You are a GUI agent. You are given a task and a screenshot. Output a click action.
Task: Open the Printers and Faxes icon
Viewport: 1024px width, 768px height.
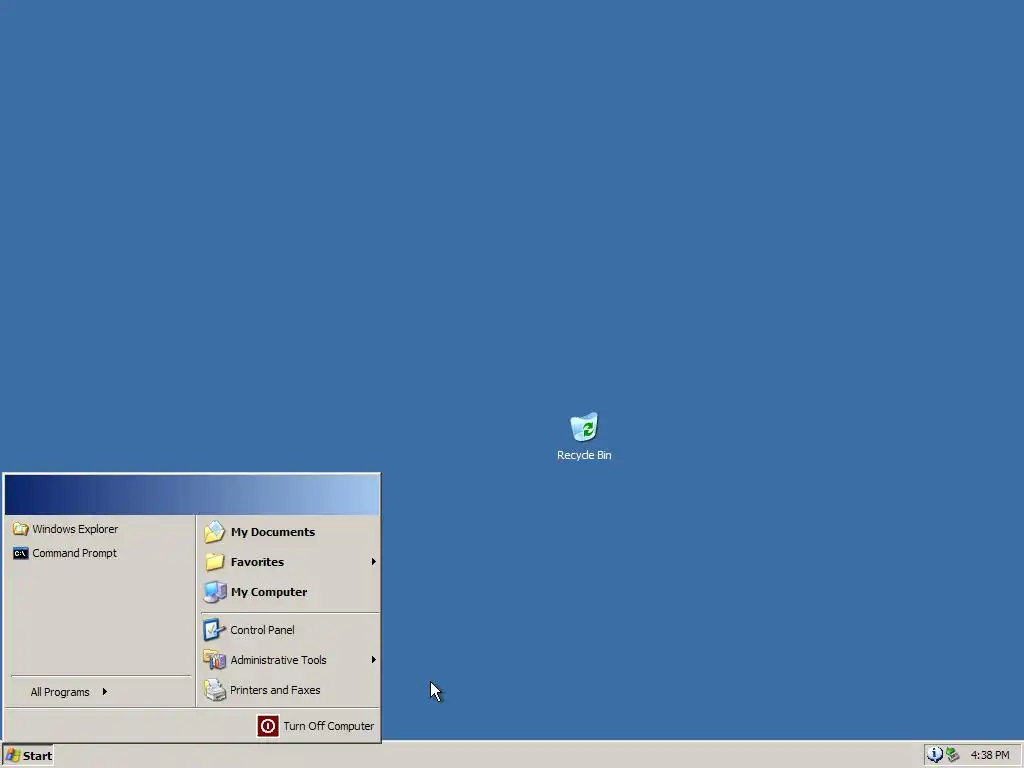(214, 690)
